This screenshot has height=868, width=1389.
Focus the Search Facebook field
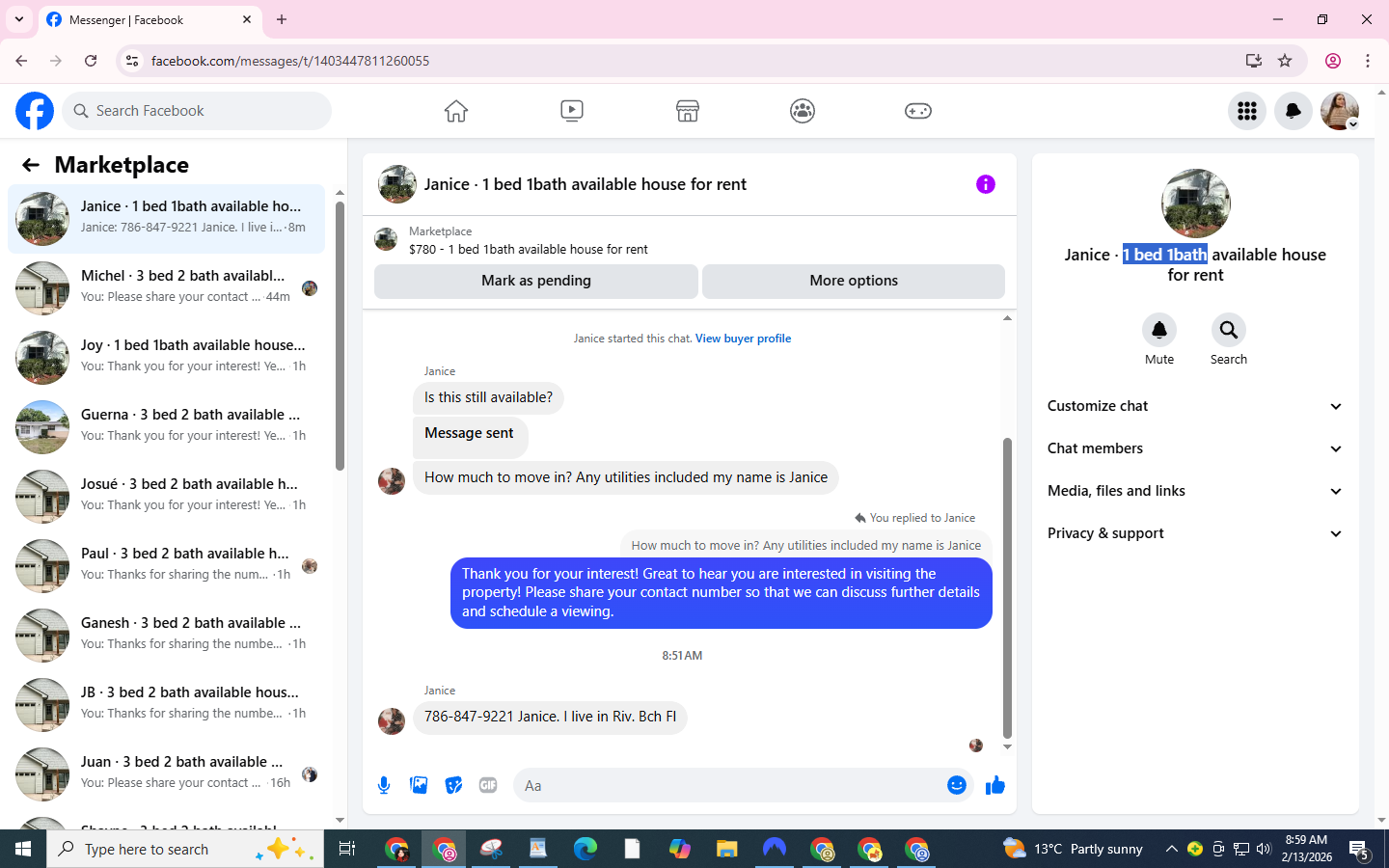pyautogui.click(x=197, y=111)
